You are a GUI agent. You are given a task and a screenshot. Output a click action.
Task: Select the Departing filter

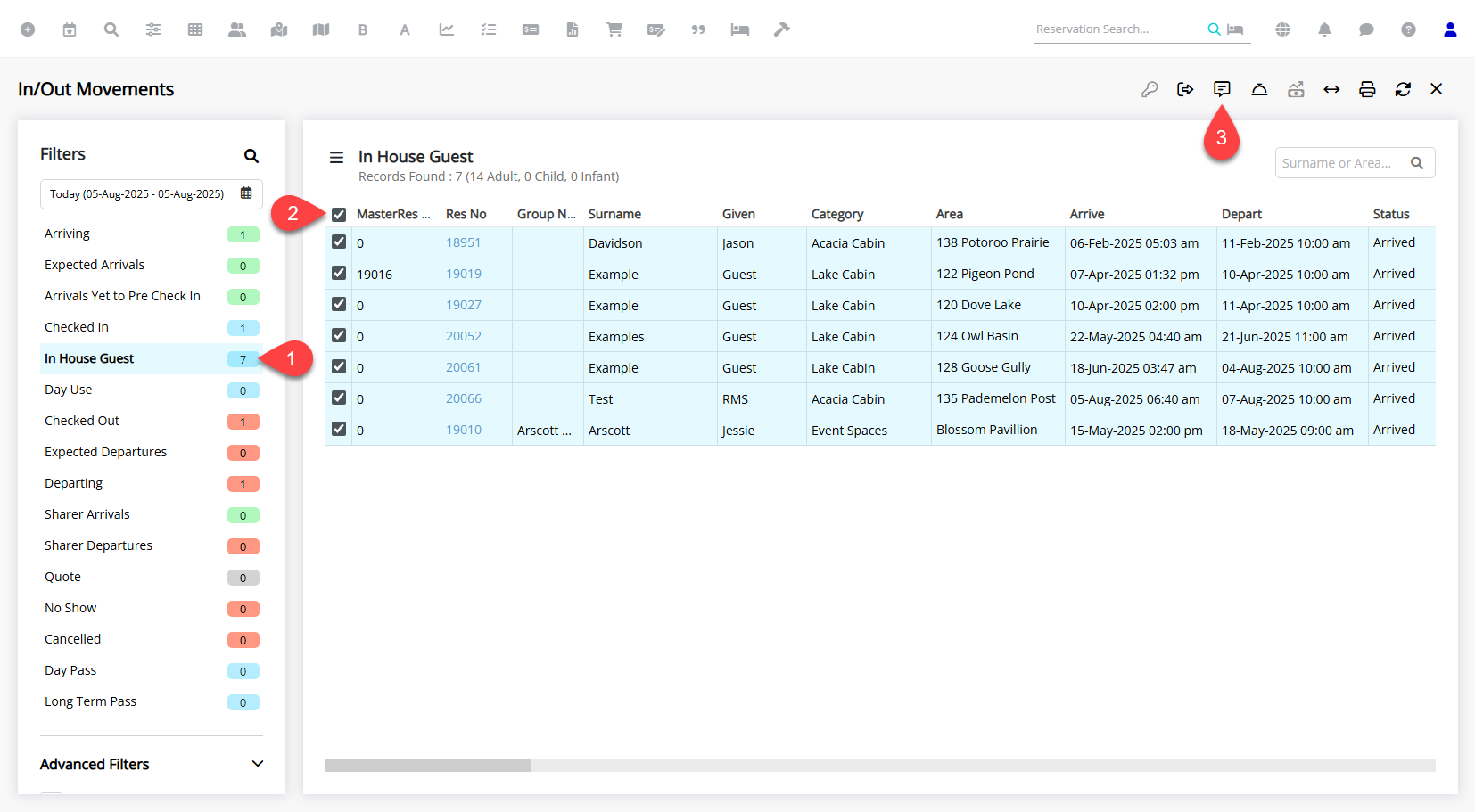(x=152, y=483)
